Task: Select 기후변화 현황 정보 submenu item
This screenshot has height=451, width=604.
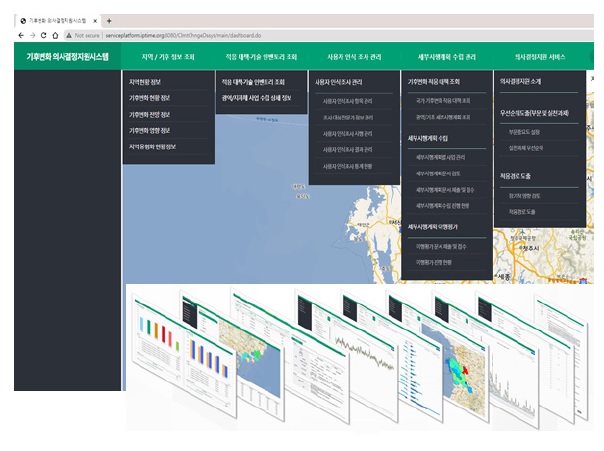Action: [149, 98]
